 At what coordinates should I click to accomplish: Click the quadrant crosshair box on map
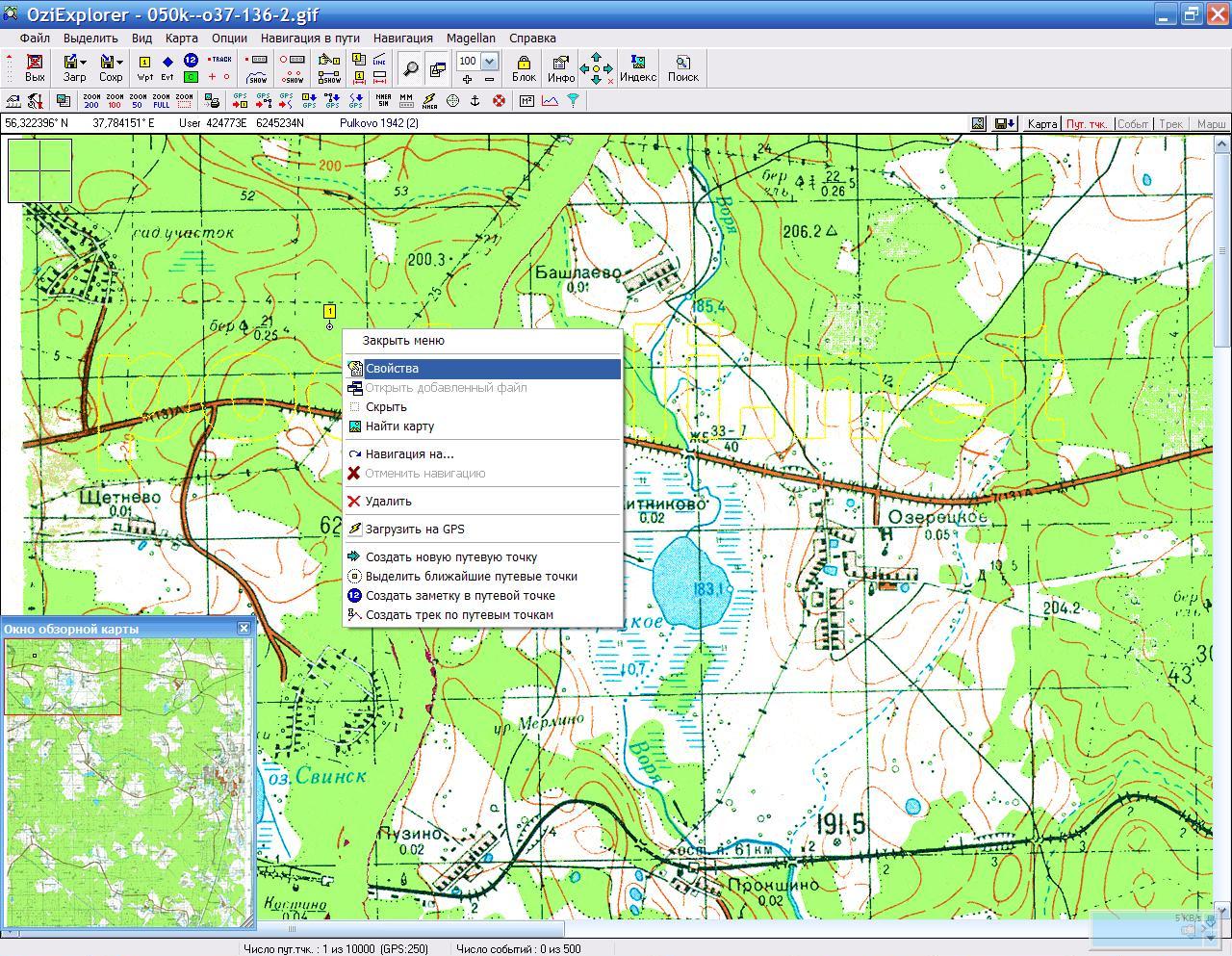[x=39, y=170]
